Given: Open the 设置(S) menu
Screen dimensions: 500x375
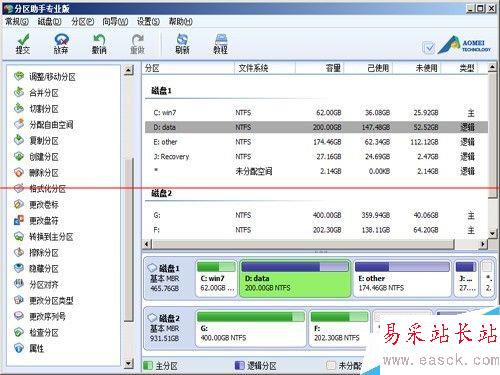Looking at the screenshot, I should (148, 22).
